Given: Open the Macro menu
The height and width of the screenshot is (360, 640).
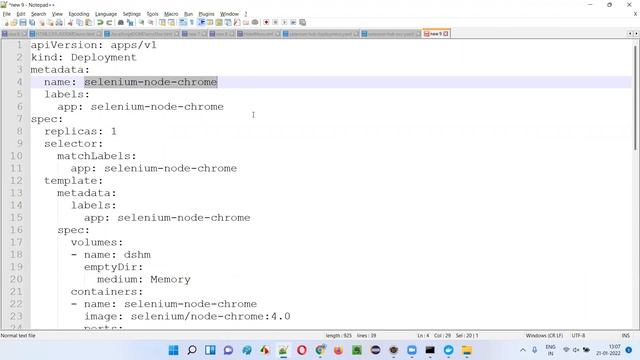Looking at the screenshot, I should click(171, 14).
